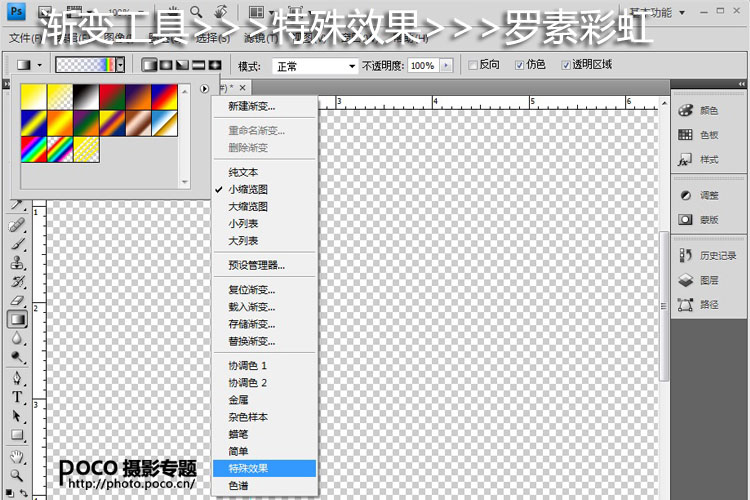Select 大缩览图 view option

pos(265,207)
